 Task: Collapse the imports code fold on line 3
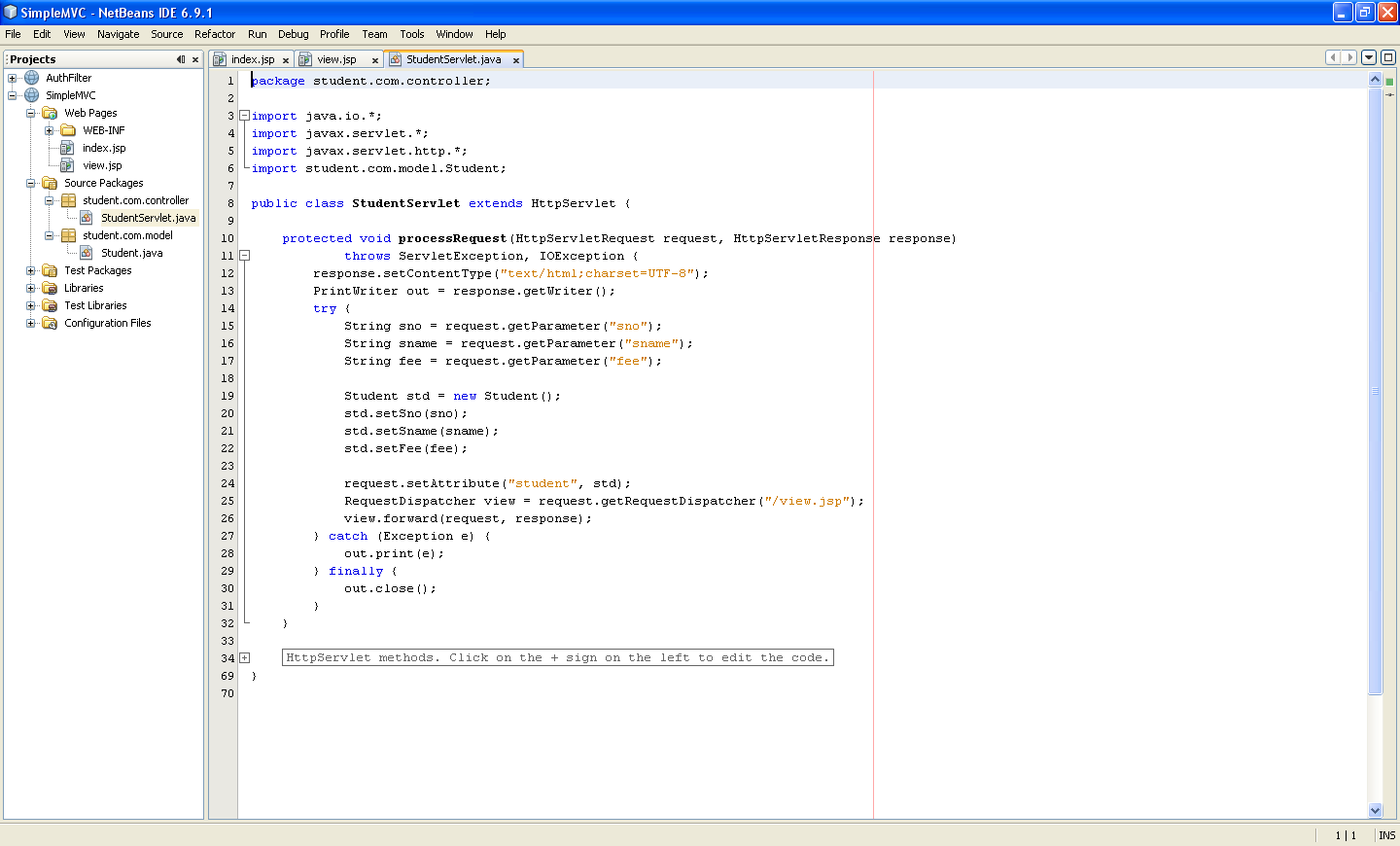243,115
